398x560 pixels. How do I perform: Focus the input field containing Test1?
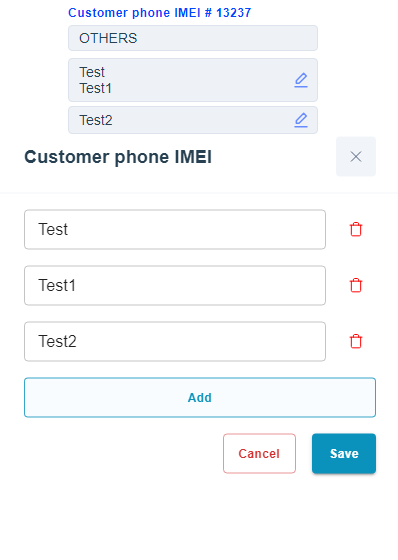[175, 285]
